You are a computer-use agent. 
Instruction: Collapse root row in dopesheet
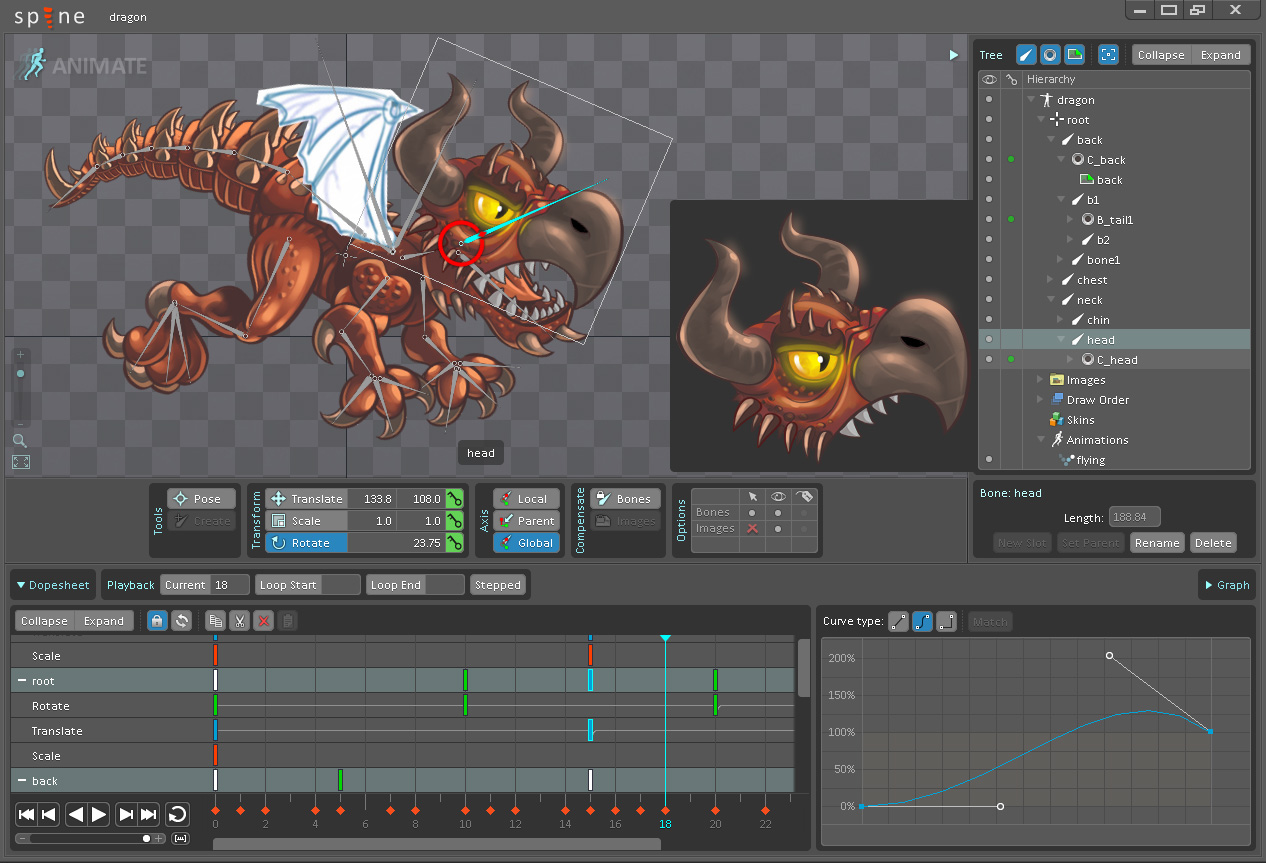(x=21, y=680)
